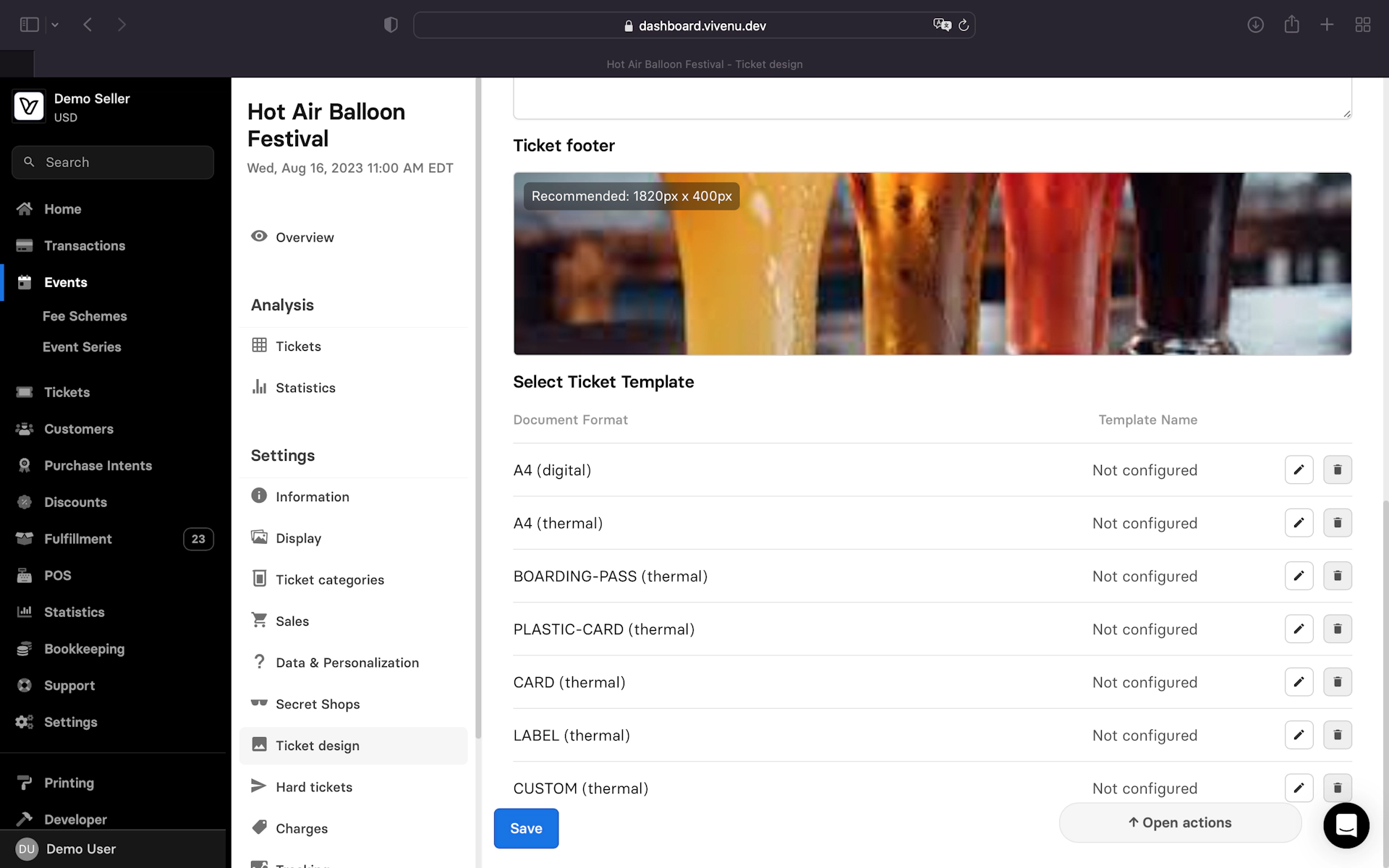This screenshot has width=1389, height=868.
Task: Click the Save button
Action: (526, 828)
